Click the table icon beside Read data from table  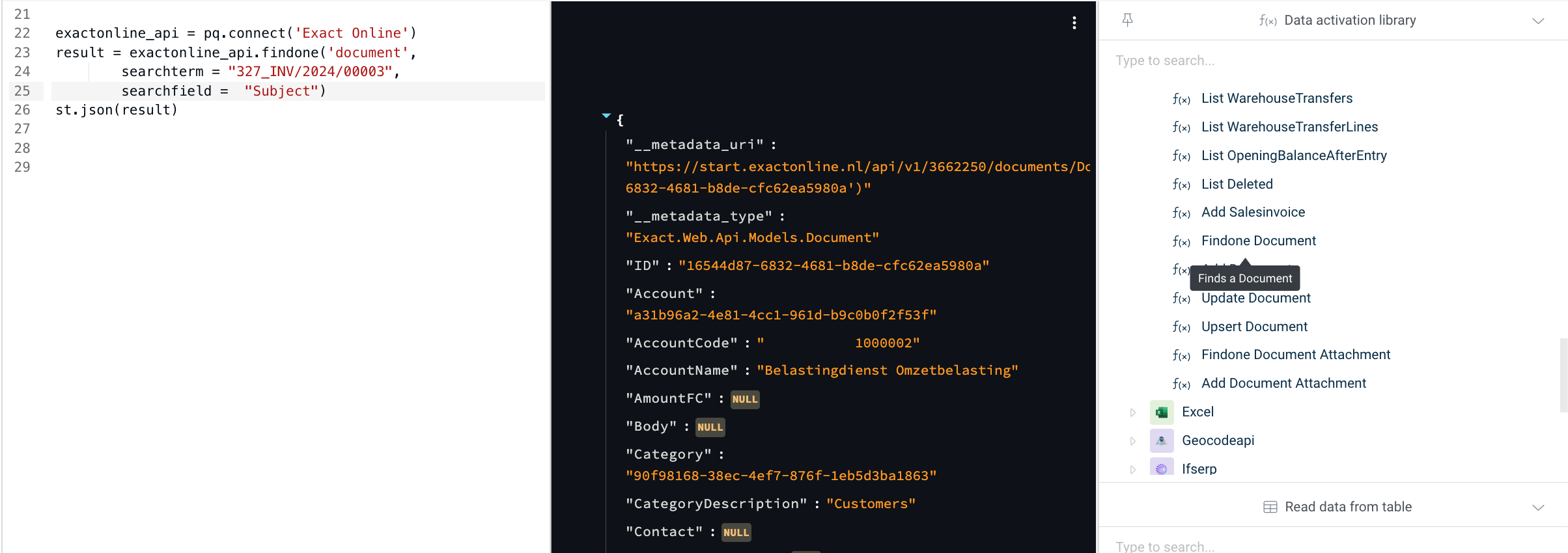[x=1270, y=507]
